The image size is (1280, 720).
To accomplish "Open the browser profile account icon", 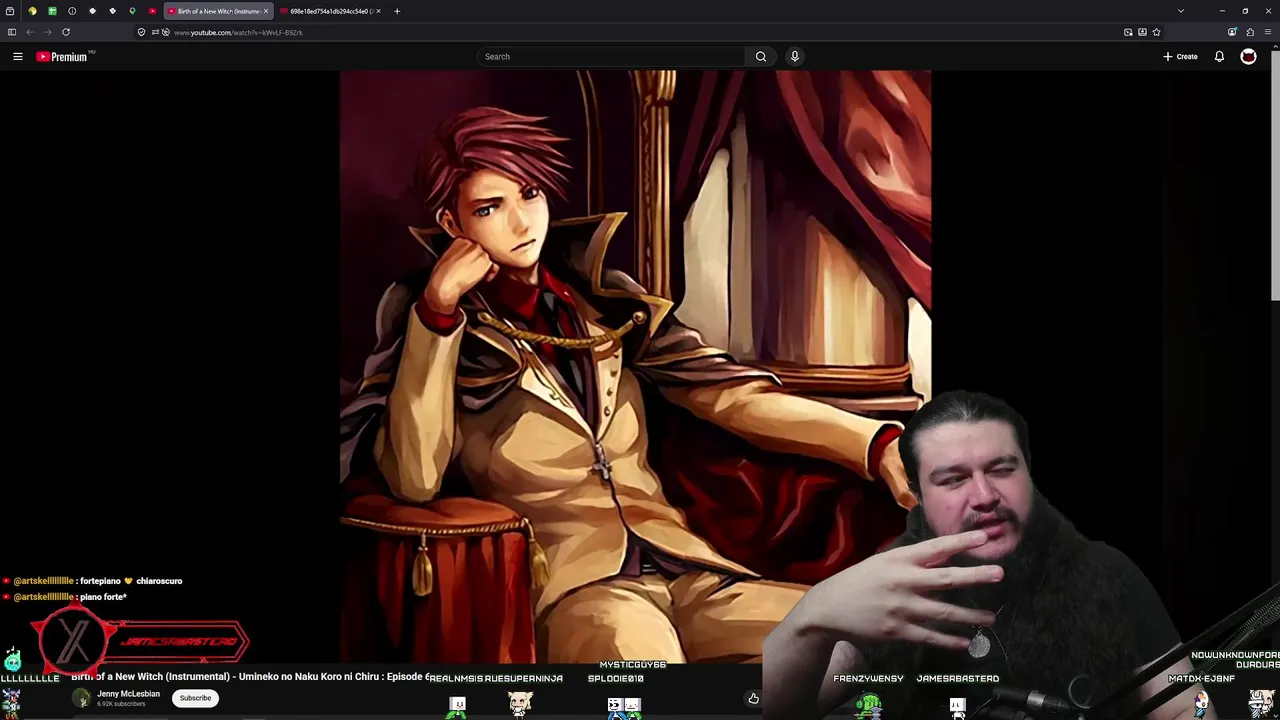I will (1232, 32).
